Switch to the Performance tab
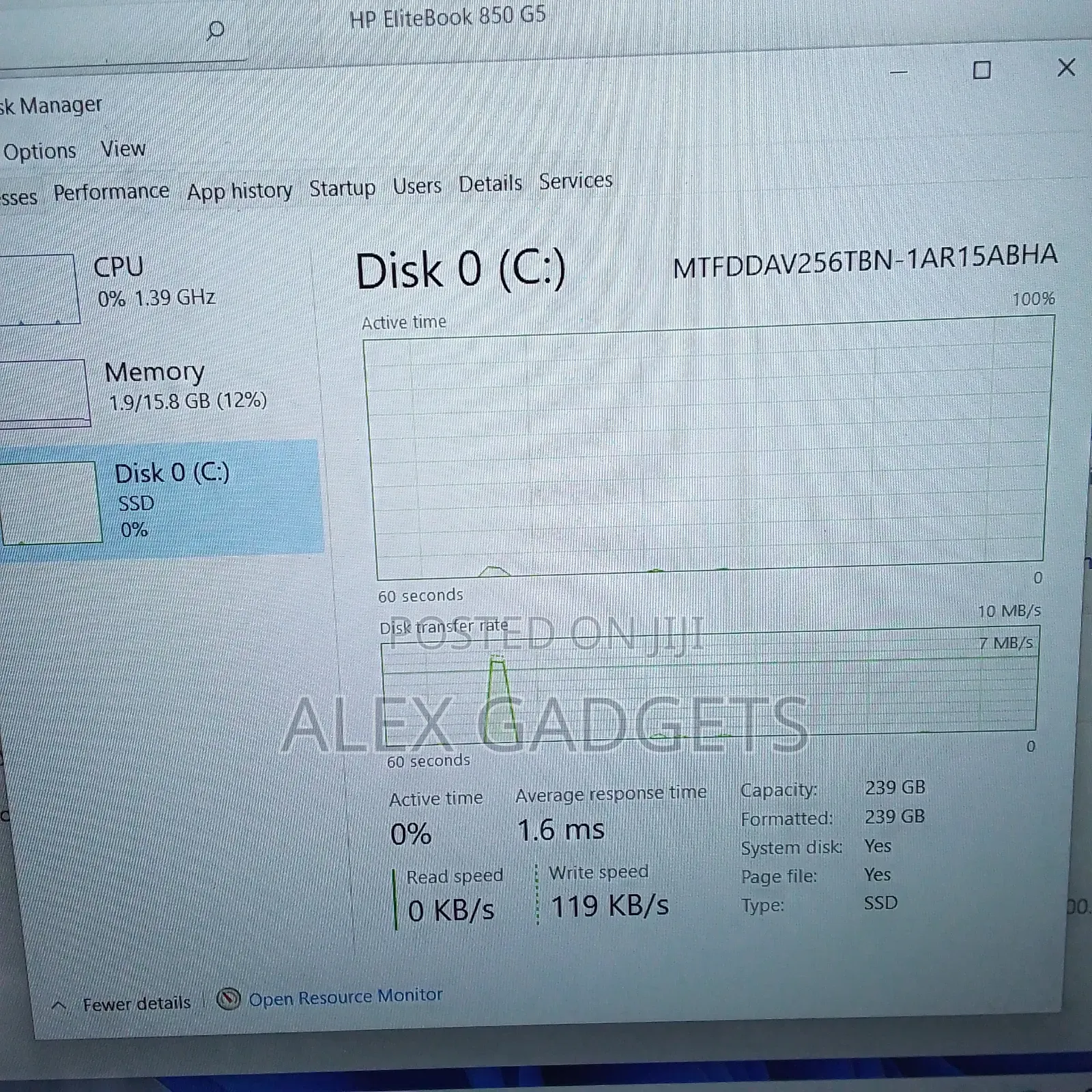 [x=111, y=192]
